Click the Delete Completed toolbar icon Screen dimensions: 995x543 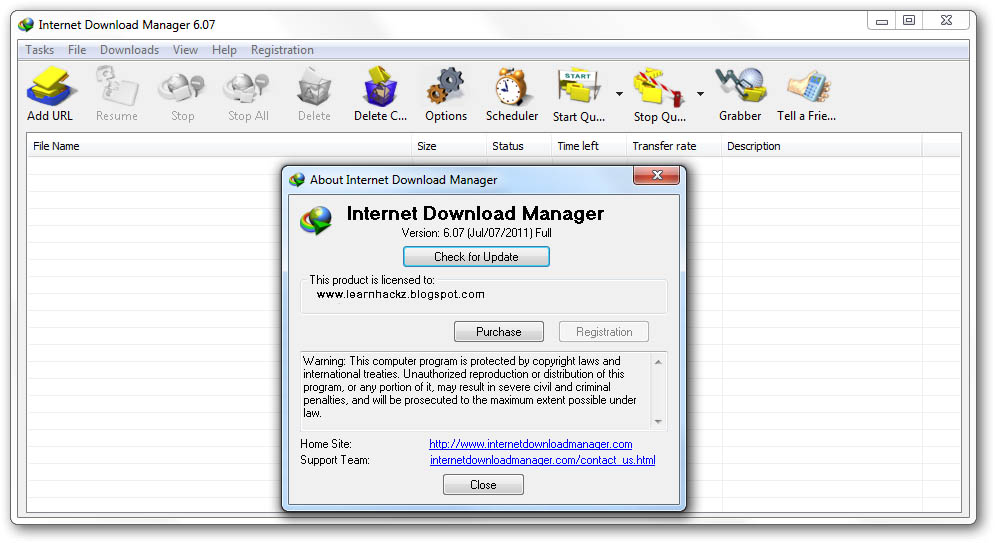click(380, 87)
